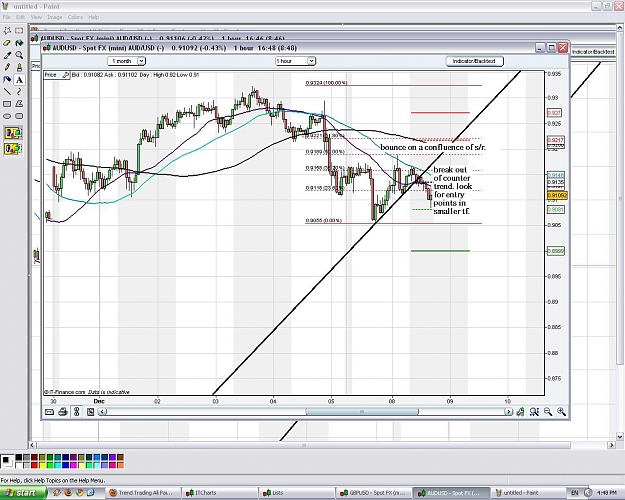
Task: Choose the lime green palette swatch
Action: [50, 465]
